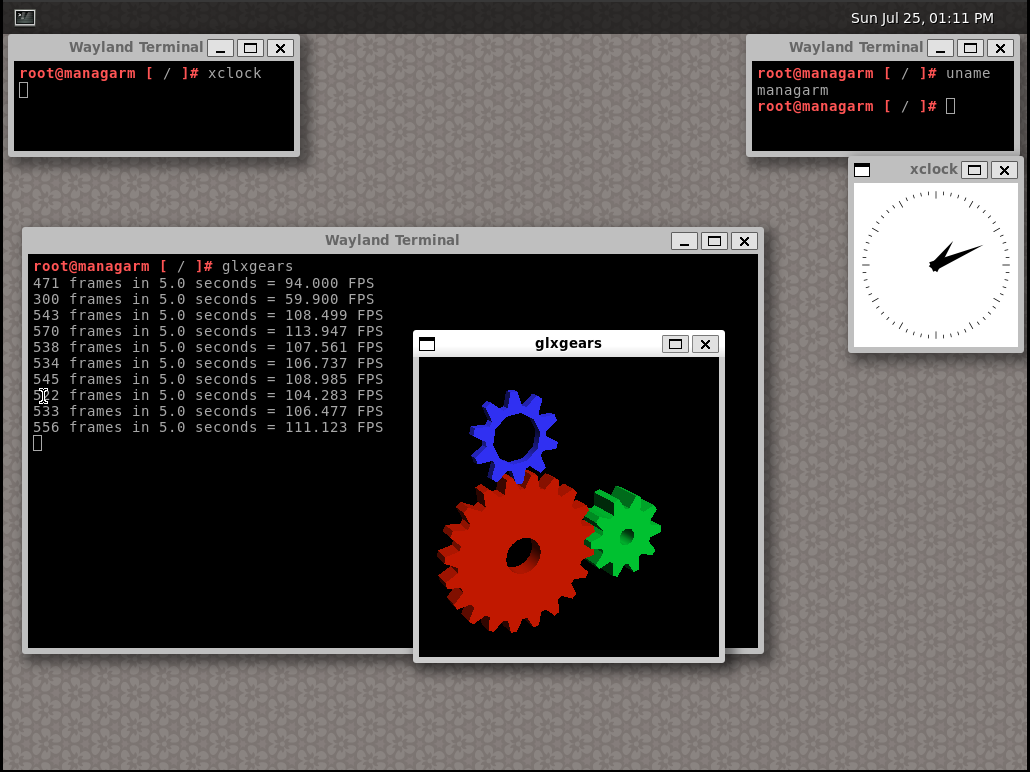The image size is (1030, 772).
Task: Click the xclock window title text
Action: [x=933, y=169]
